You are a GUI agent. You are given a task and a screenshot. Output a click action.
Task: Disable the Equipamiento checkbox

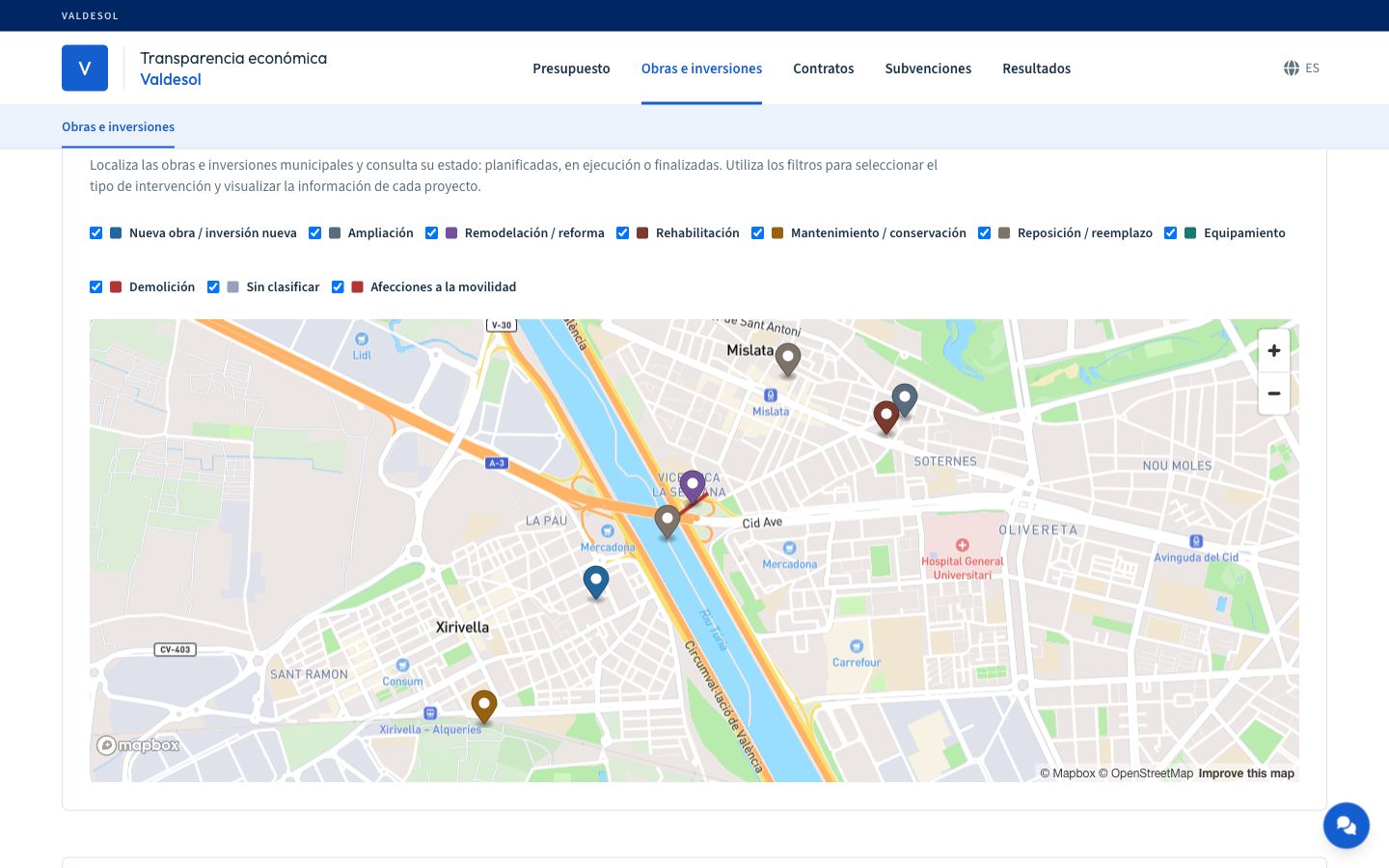(x=1170, y=232)
